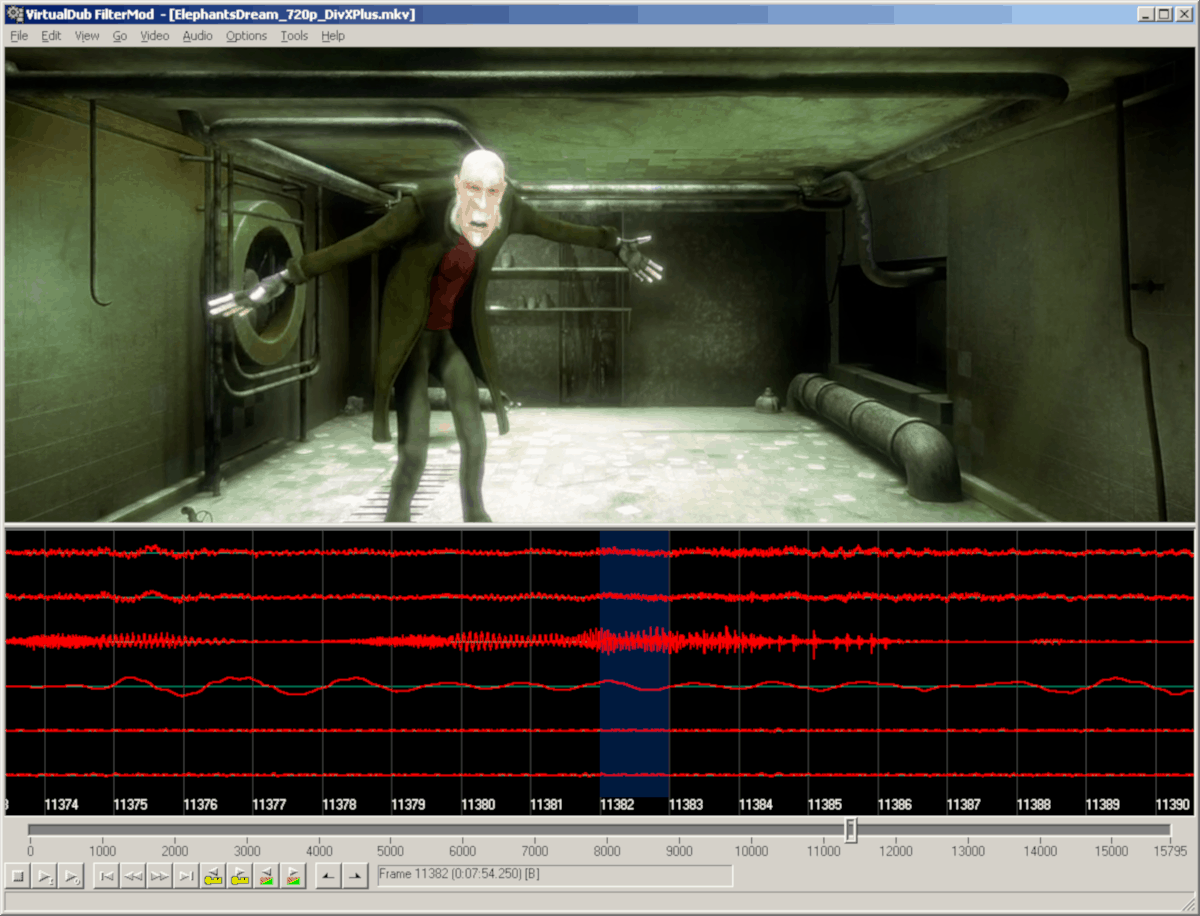Open the Audio menu
Viewport: 1200px width, 916px height.
(197, 35)
